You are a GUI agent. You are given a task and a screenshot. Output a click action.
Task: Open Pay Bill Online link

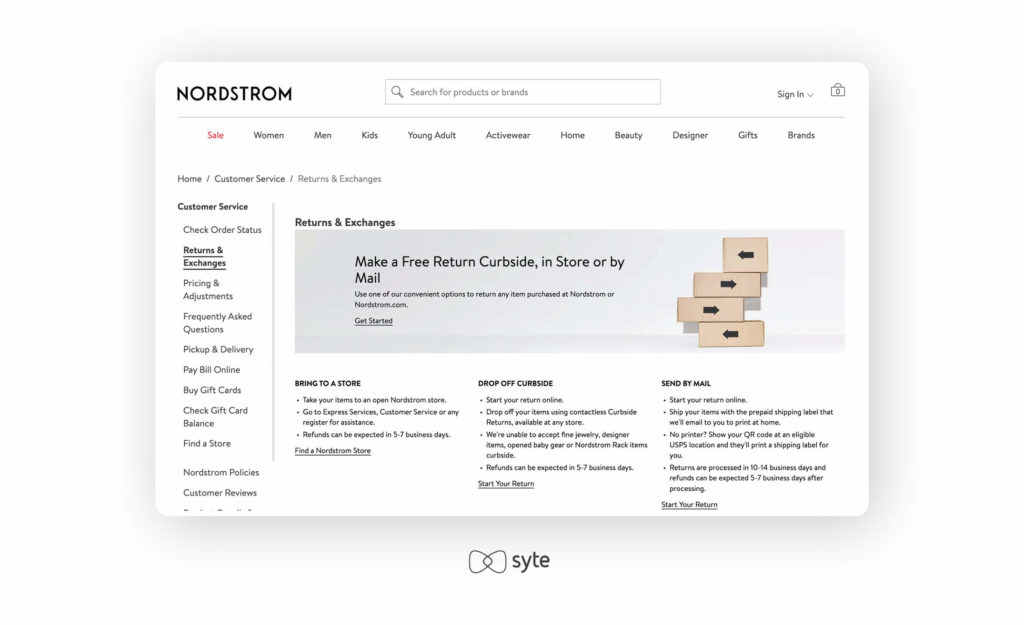tap(212, 370)
